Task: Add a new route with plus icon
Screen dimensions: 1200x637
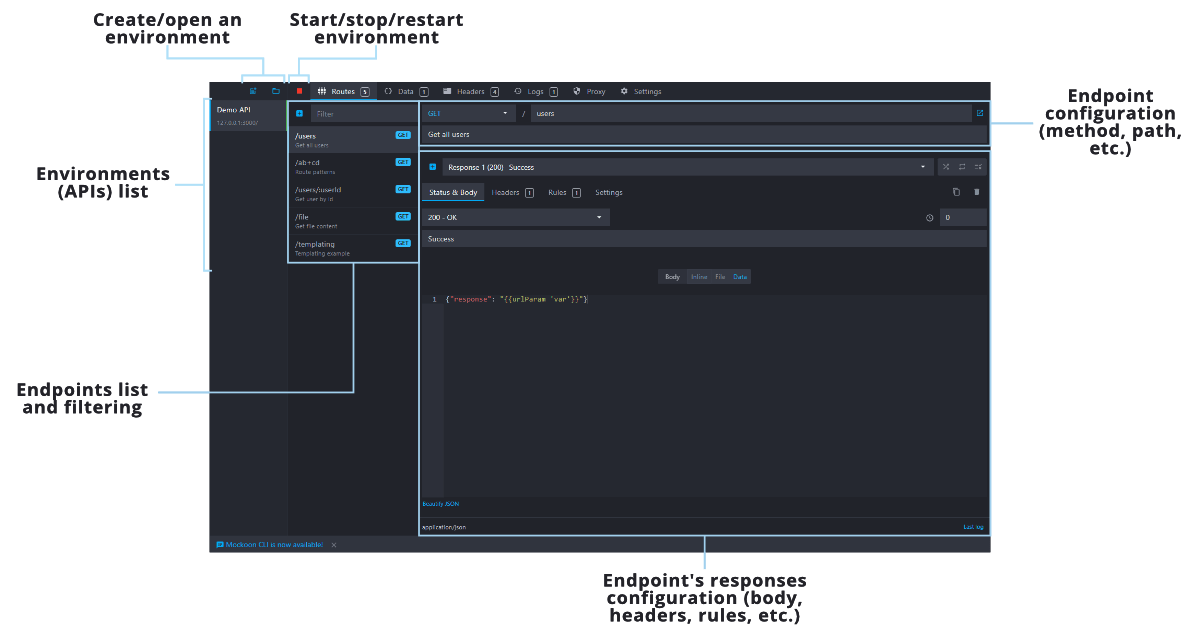Action: tap(299, 114)
